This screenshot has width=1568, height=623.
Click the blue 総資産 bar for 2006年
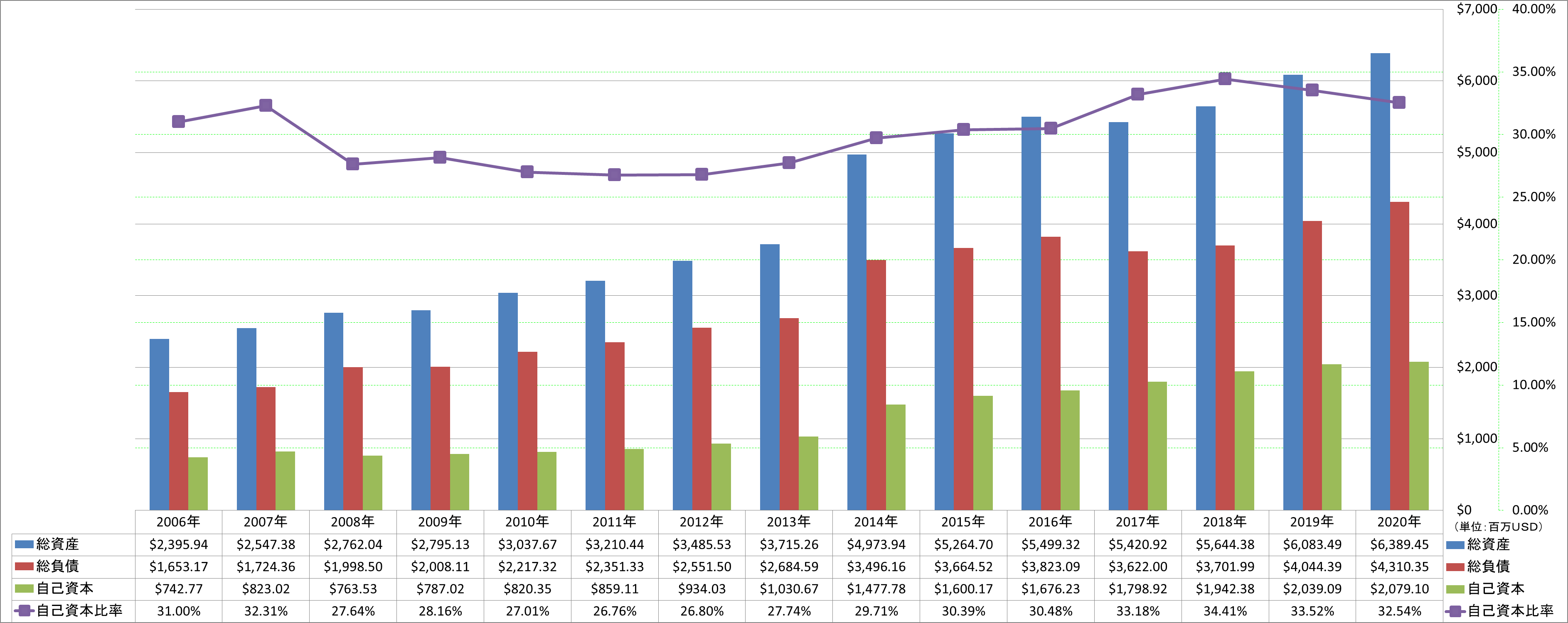tap(160, 424)
